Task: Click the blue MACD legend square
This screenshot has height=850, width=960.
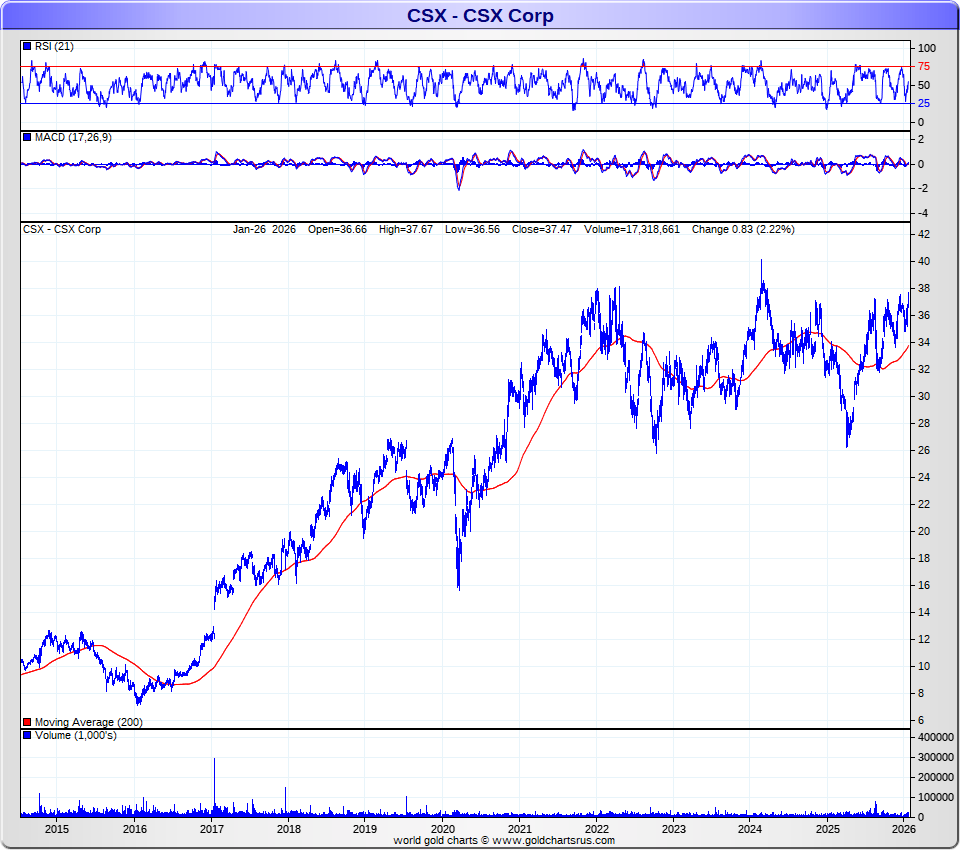Action: click(27, 137)
